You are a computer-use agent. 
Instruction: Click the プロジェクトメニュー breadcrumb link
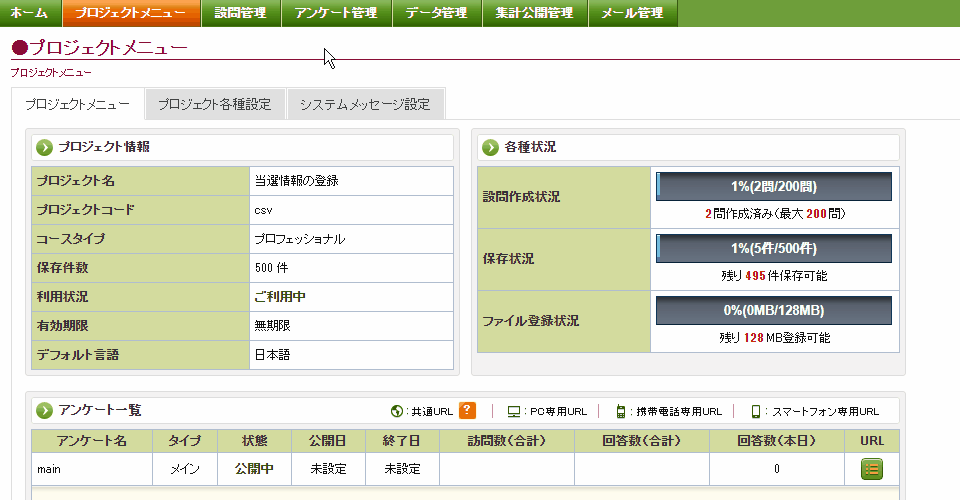(x=51, y=73)
